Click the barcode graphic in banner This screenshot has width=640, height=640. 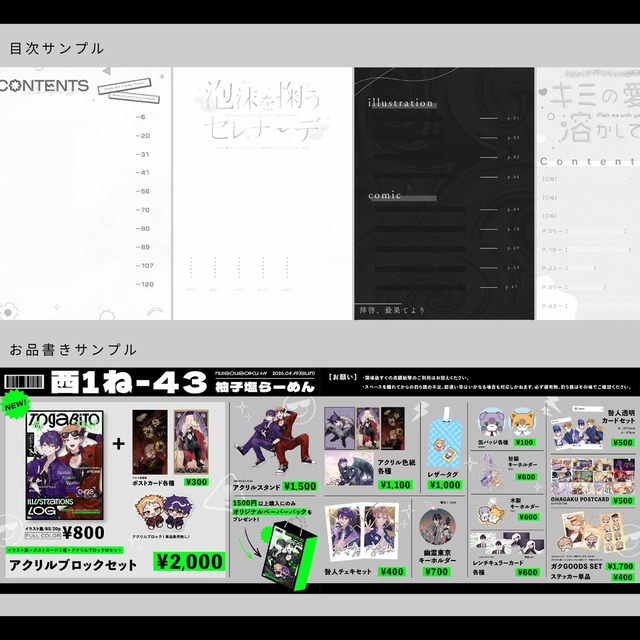(x=24, y=382)
